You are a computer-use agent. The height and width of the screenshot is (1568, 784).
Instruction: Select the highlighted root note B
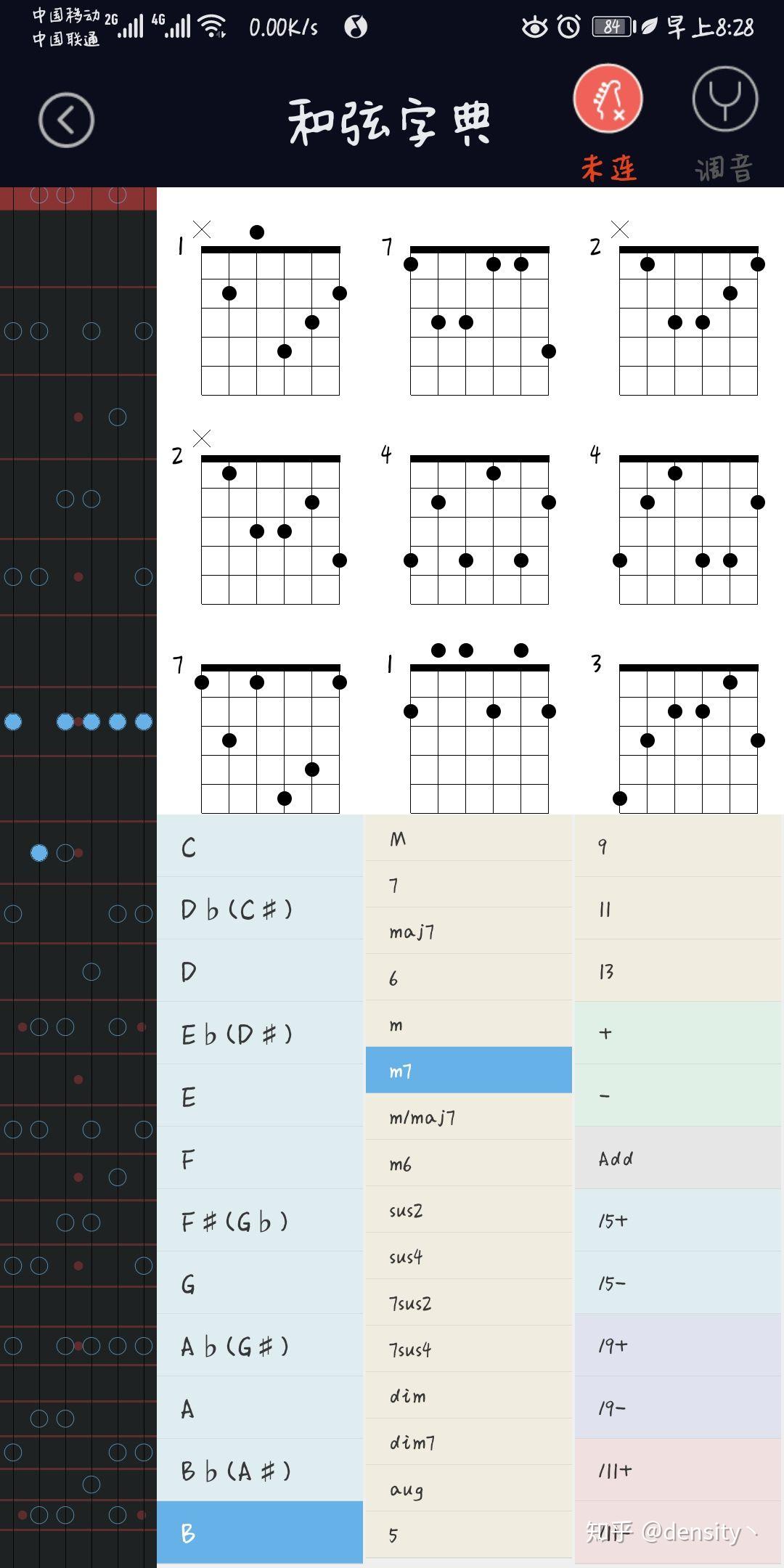(x=260, y=1532)
